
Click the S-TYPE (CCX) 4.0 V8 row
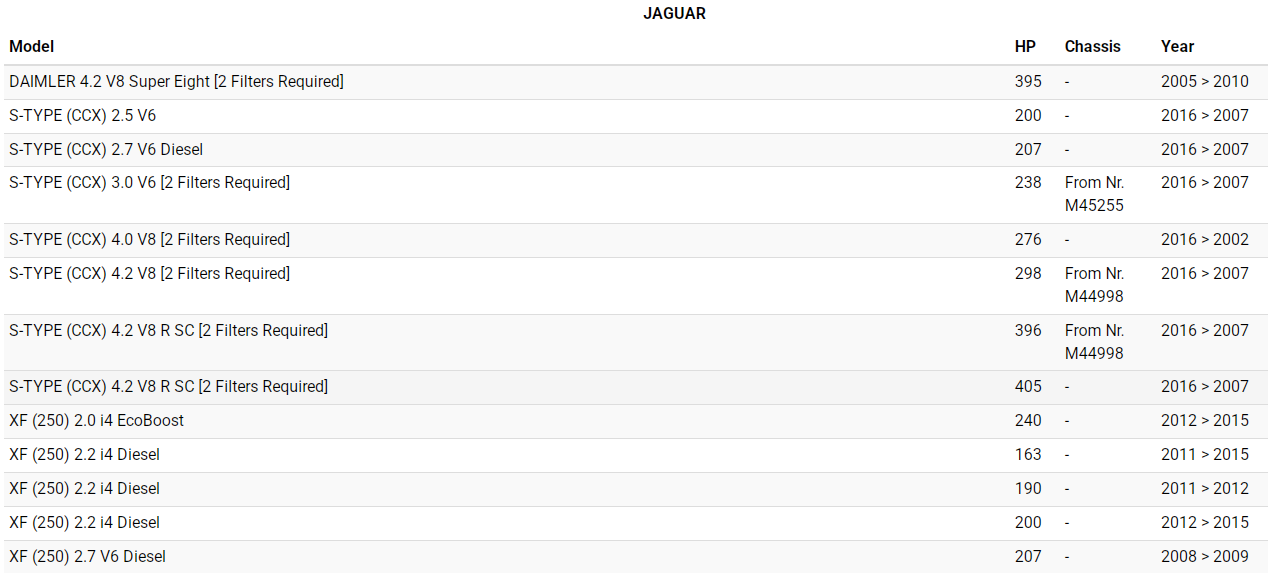coord(149,240)
